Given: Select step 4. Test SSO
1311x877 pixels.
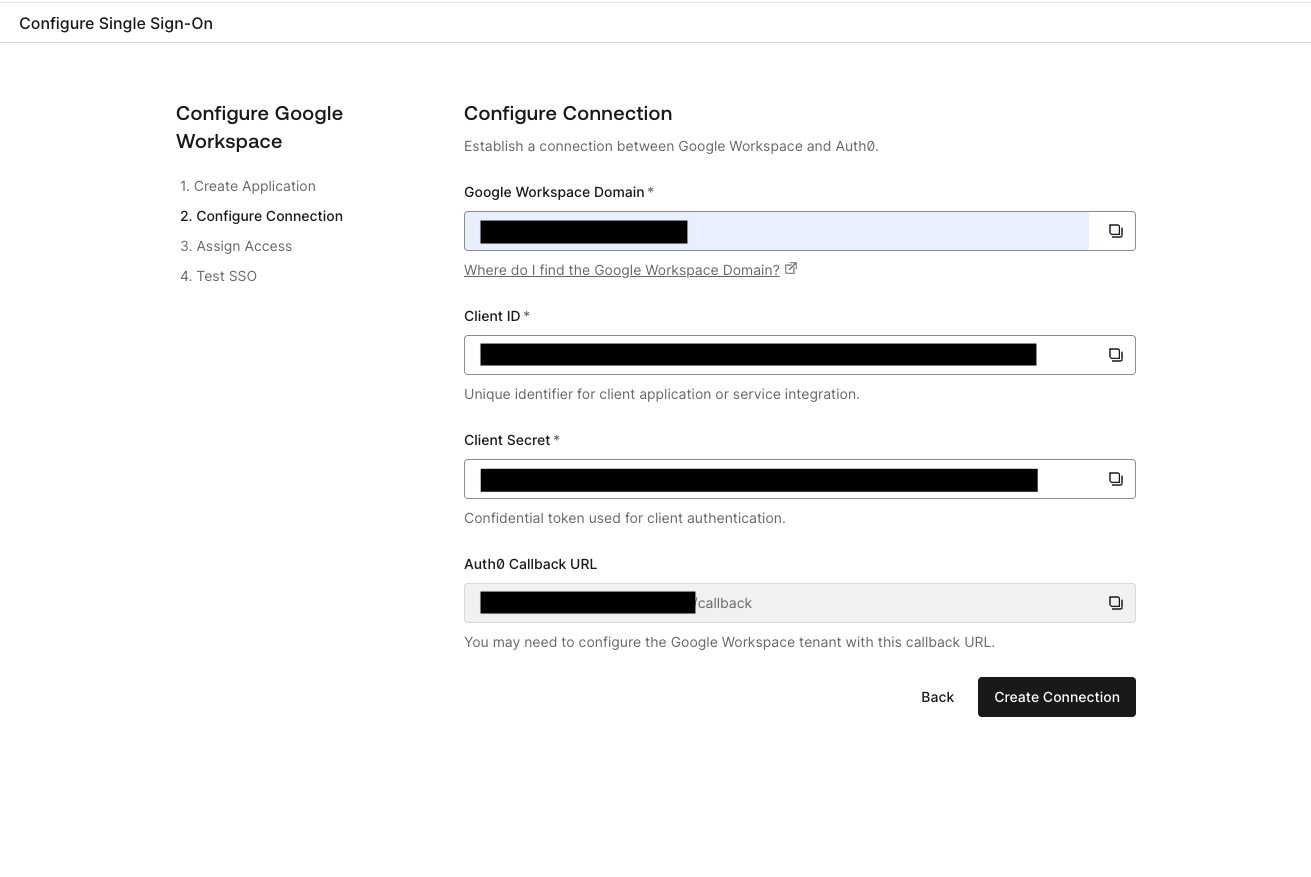Looking at the screenshot, I should click(218, 276).
